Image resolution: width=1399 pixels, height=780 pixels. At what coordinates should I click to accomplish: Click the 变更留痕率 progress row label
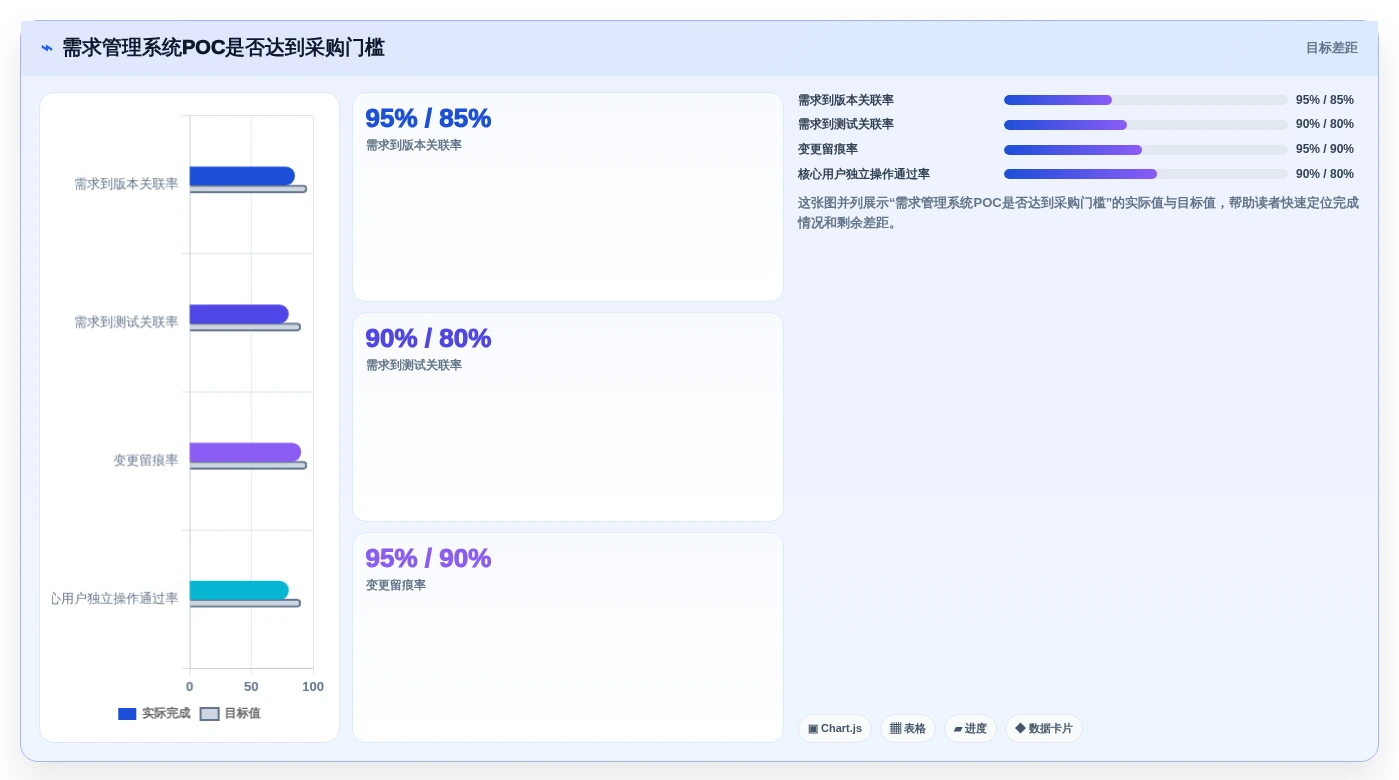click(828, 149)
